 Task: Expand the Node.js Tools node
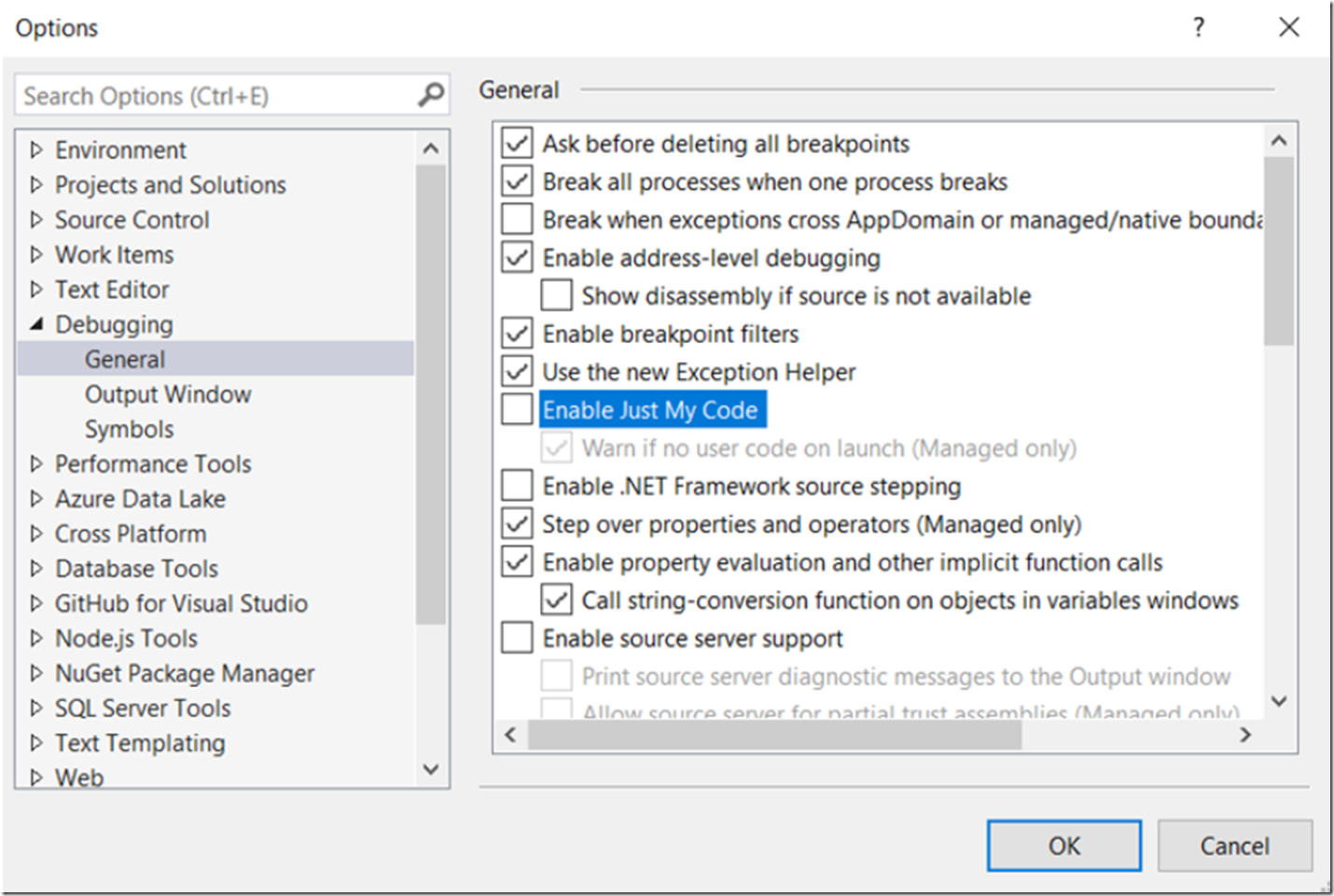[x=36, y=638]
